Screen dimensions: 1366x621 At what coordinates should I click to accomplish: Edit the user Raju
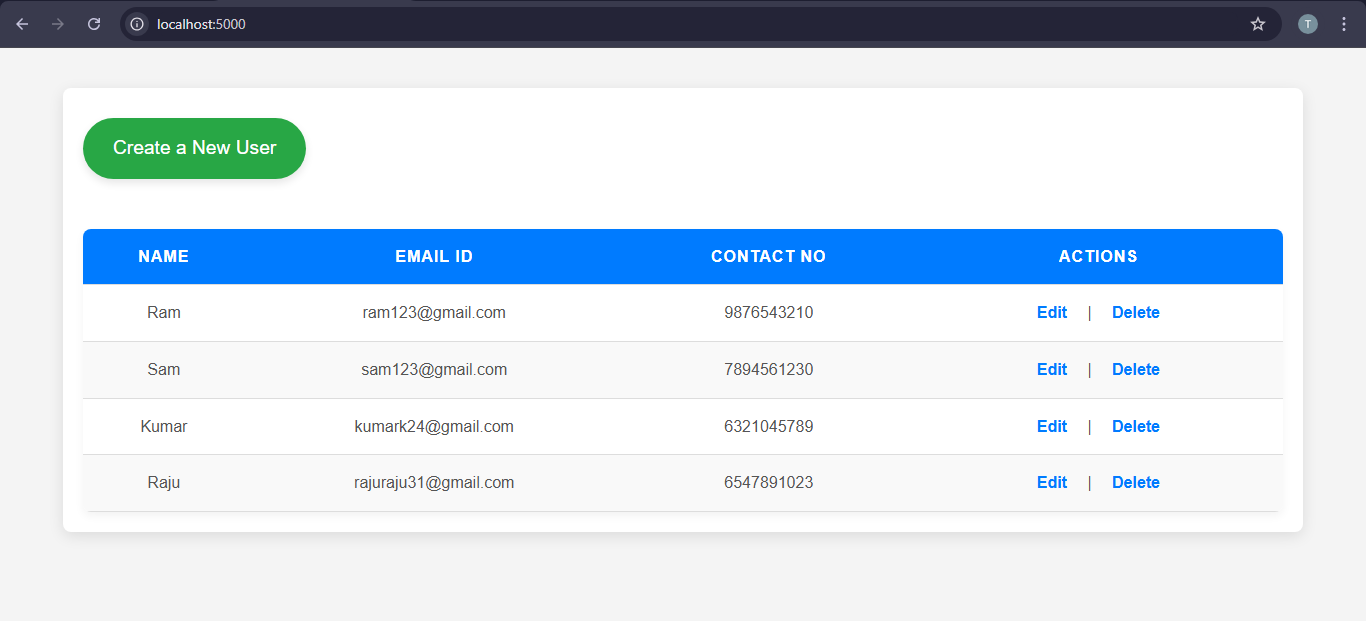click(1052, 483)
